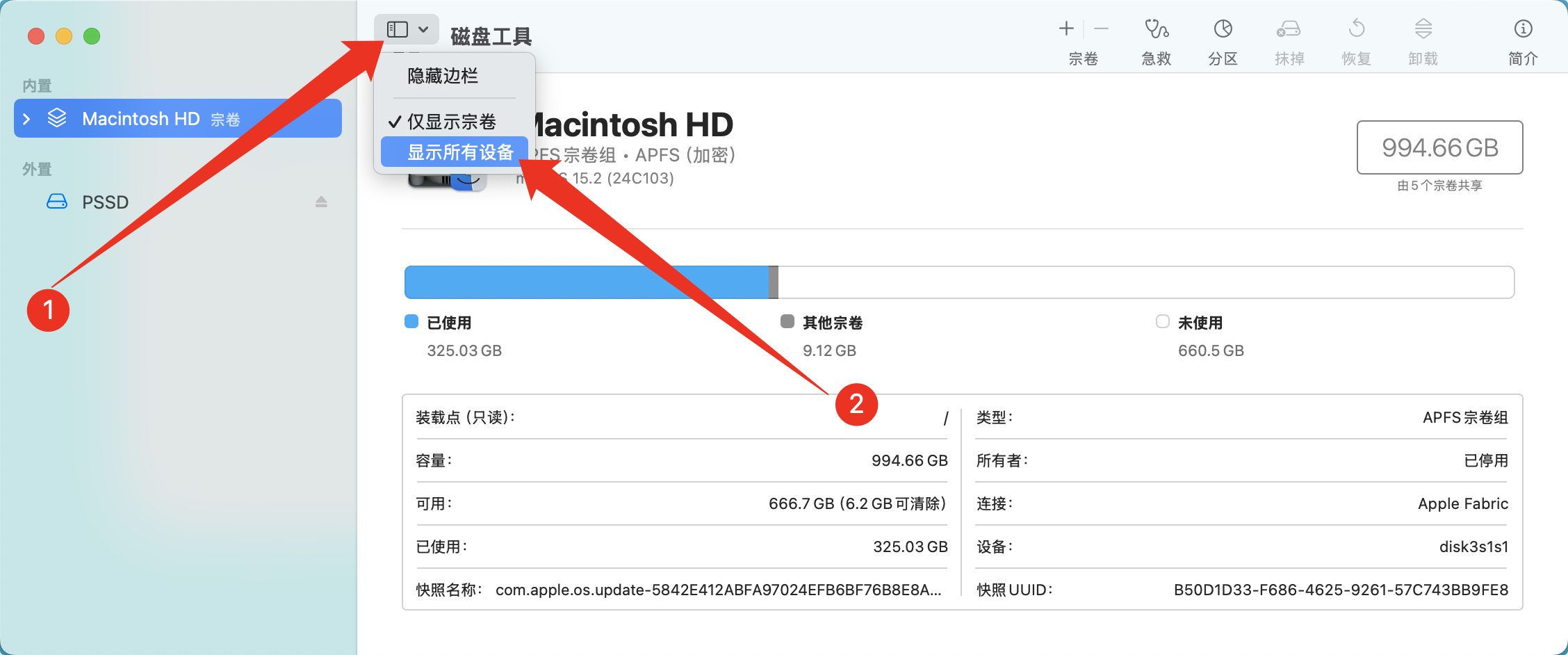The image size is (1568, 655).
Task: Add a volume with the plus icon
Action: click(1066, 29)
